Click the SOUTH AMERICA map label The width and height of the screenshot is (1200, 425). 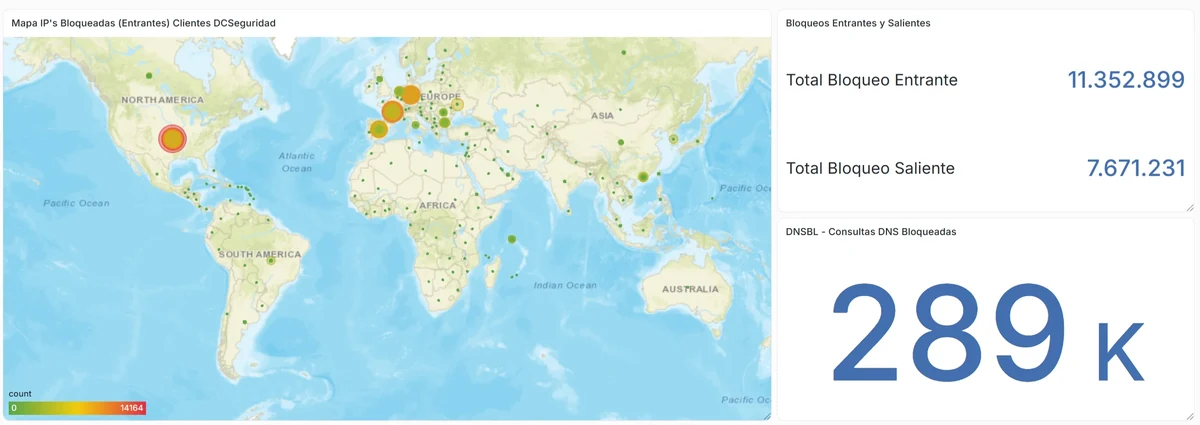pos(260,255)
